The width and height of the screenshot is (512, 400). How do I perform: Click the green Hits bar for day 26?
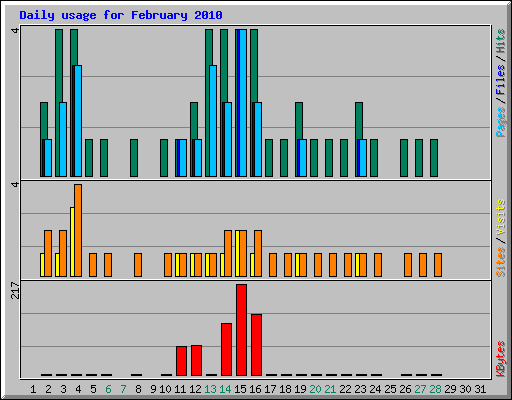tap(404, 158)
